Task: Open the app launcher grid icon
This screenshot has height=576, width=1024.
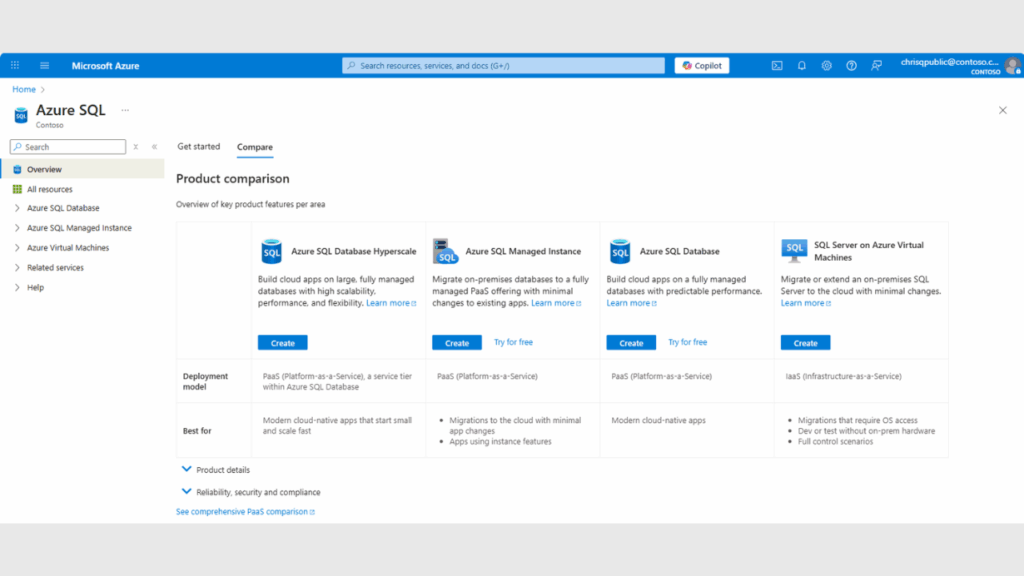Action: [x=14, y=65]
